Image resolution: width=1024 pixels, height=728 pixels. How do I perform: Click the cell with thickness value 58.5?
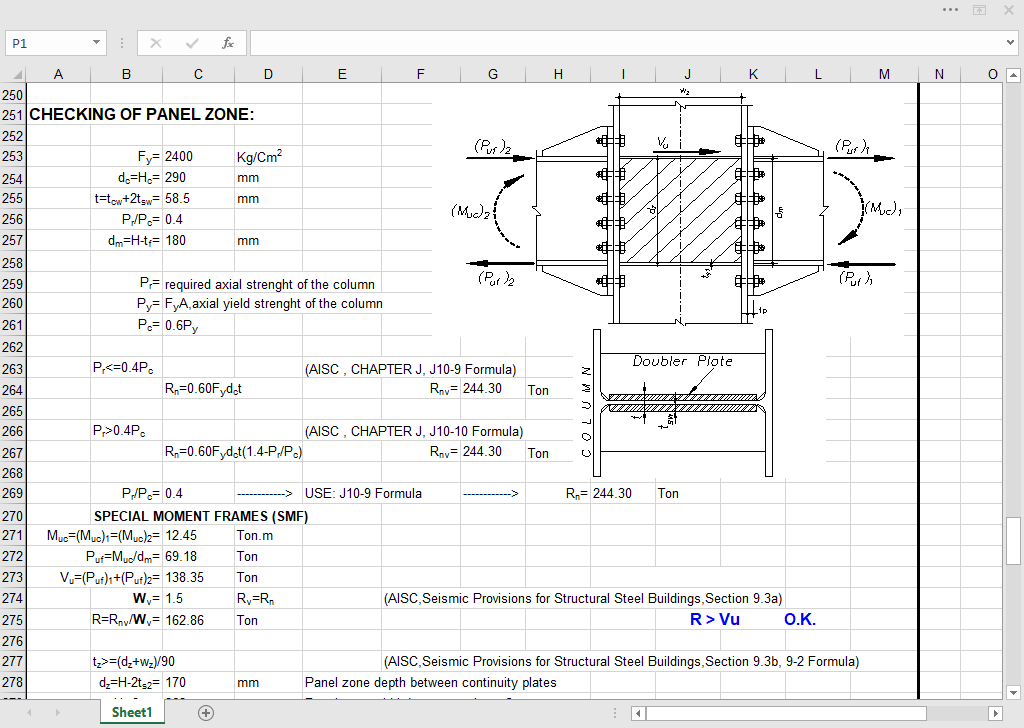tap(198, 198)
